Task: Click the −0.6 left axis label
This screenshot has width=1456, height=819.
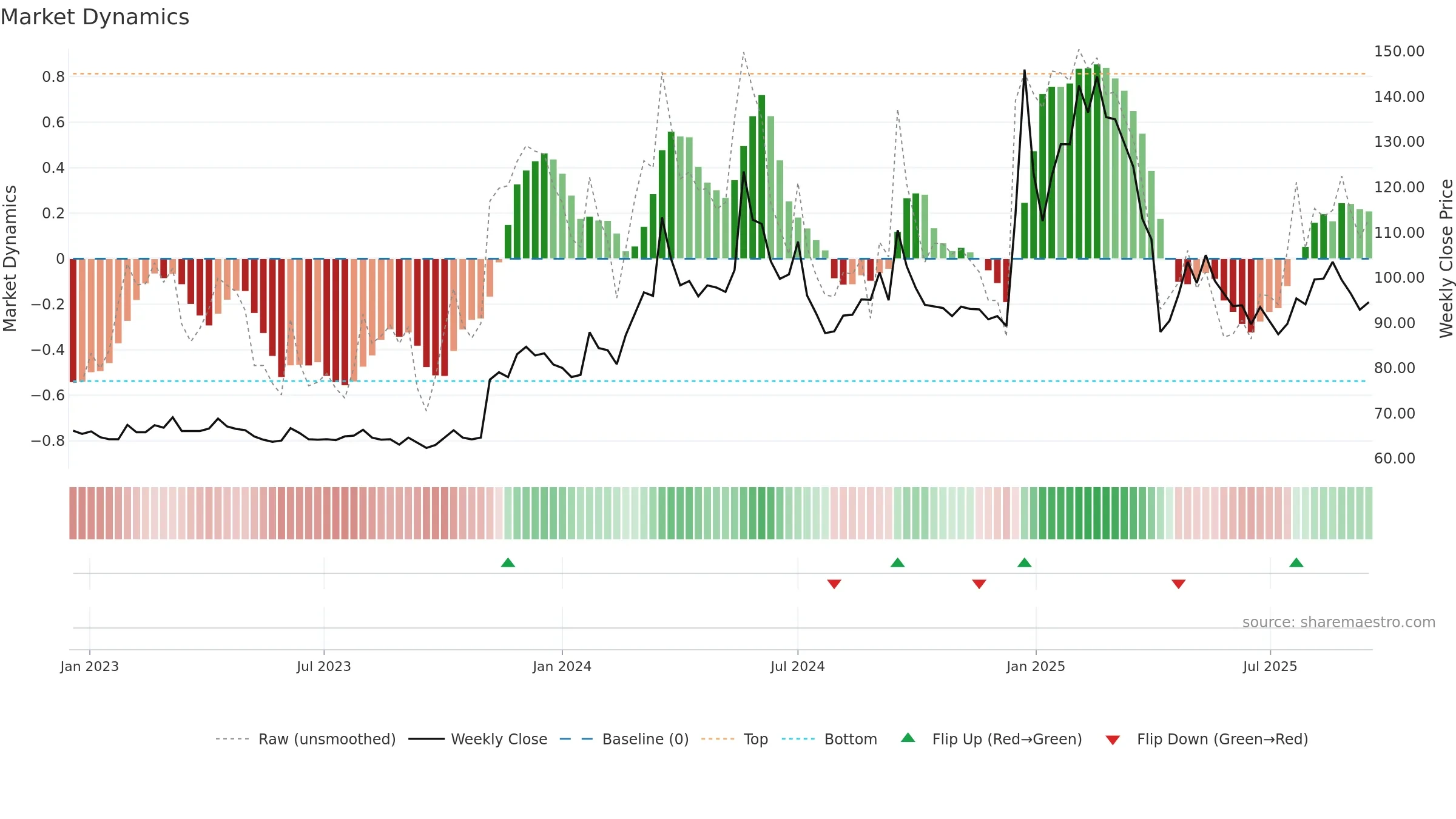Action: 48,395
